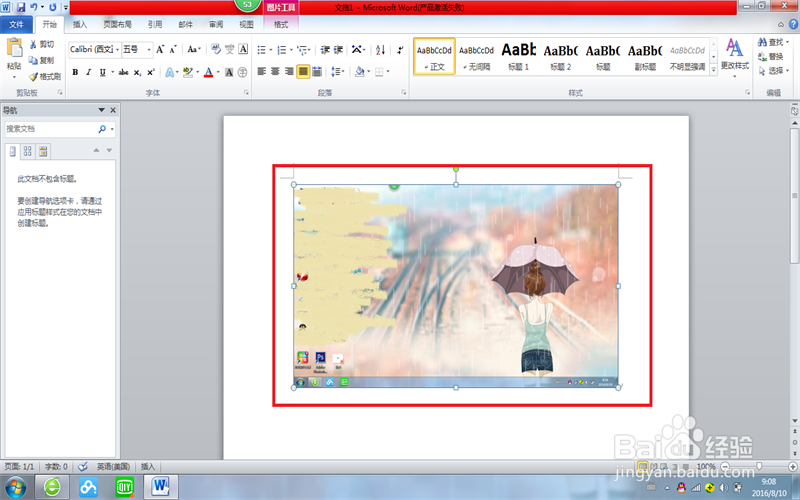The image size is (800, 500).
Task: Click the text highlight color button
Action: point(188,72)
